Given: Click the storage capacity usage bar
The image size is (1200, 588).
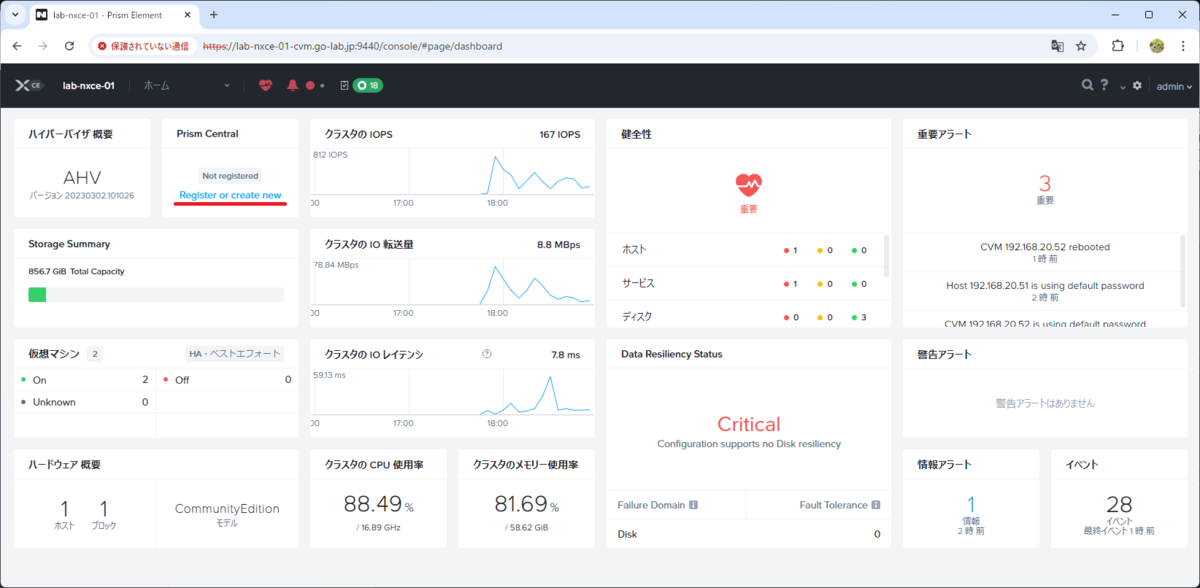Looking at the screenshot, I should pos(156,294).
